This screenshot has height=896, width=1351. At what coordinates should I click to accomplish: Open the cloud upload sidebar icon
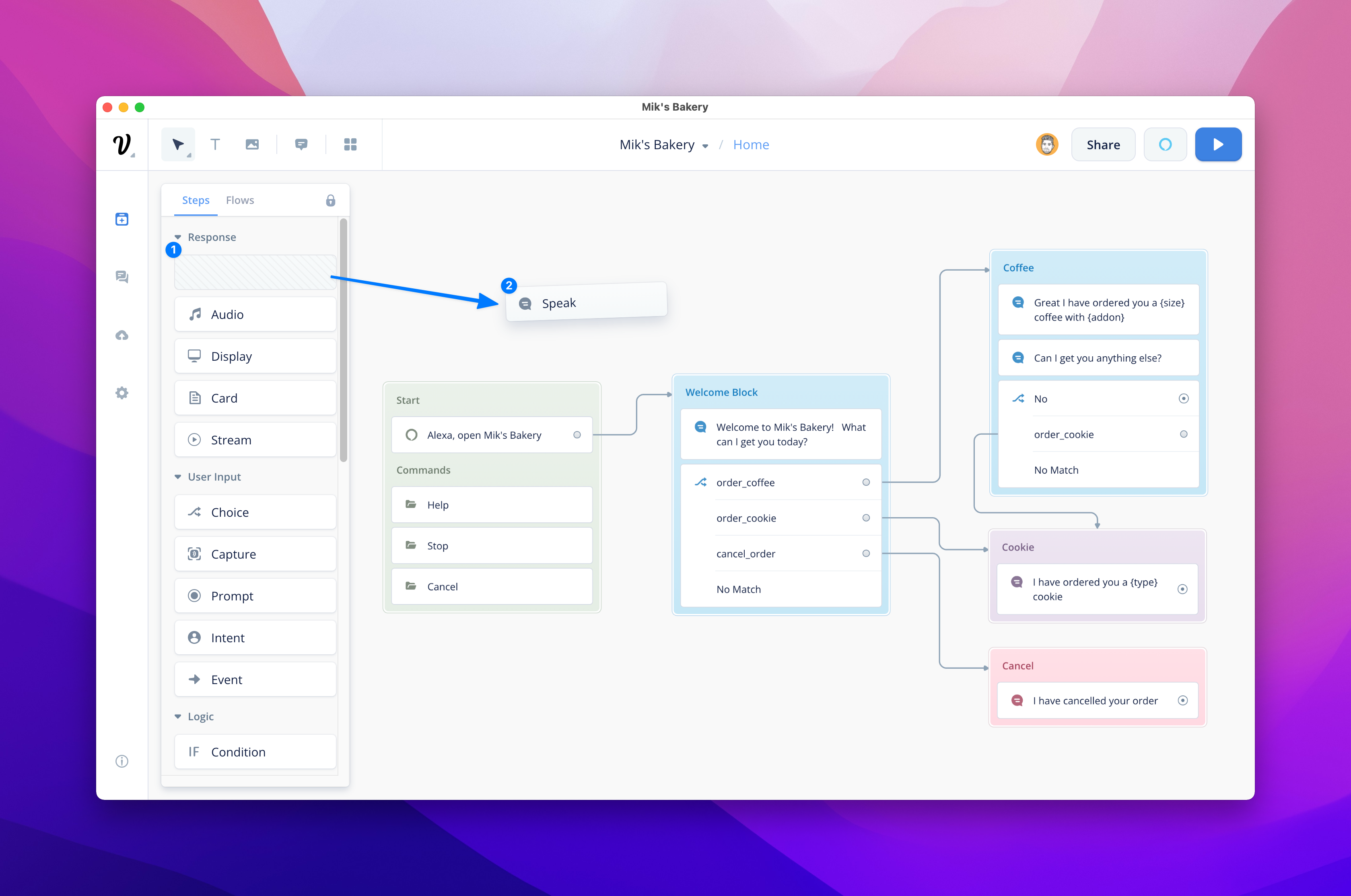pyautogui.click(x=122, y=335)
